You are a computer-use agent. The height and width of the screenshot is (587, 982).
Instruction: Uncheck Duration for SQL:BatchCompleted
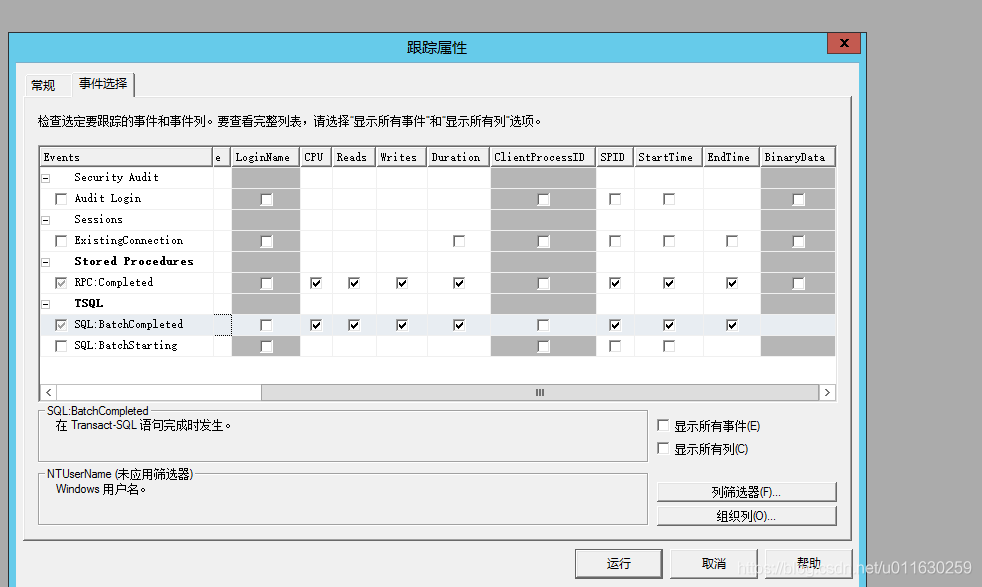[458, 325]
